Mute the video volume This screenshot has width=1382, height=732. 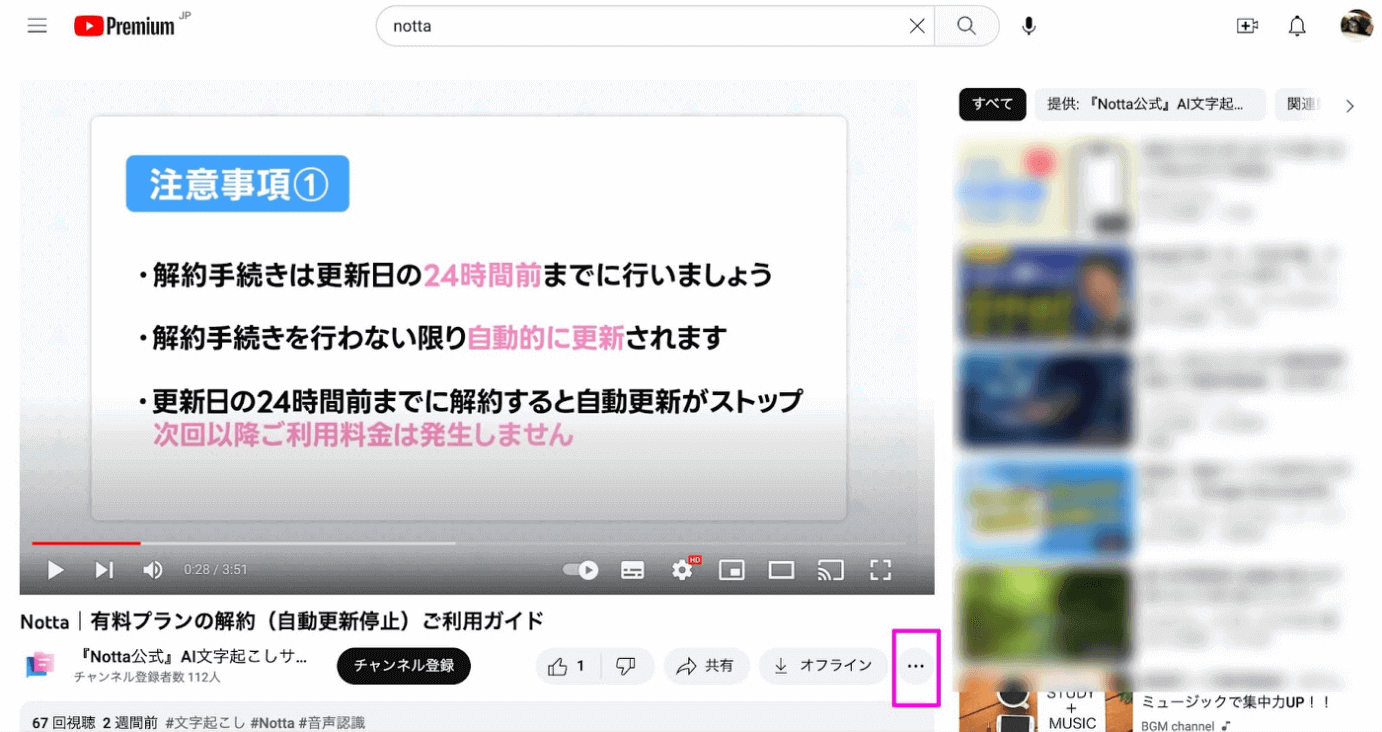[x=152, y=570]
